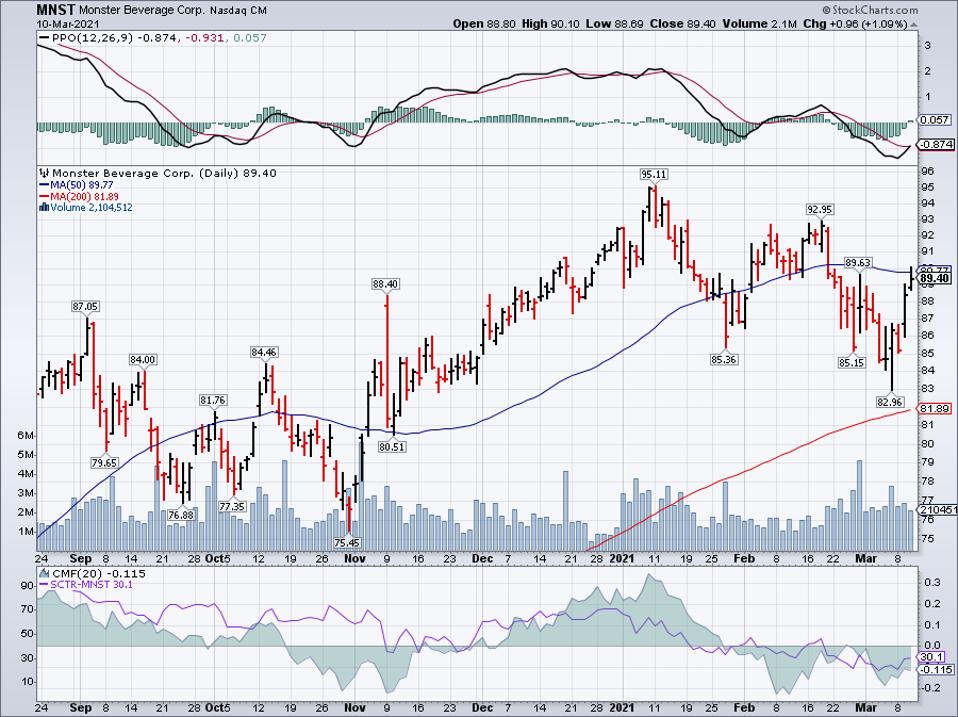Click the 87.05 price high annotation

click(x=86, y=307)
